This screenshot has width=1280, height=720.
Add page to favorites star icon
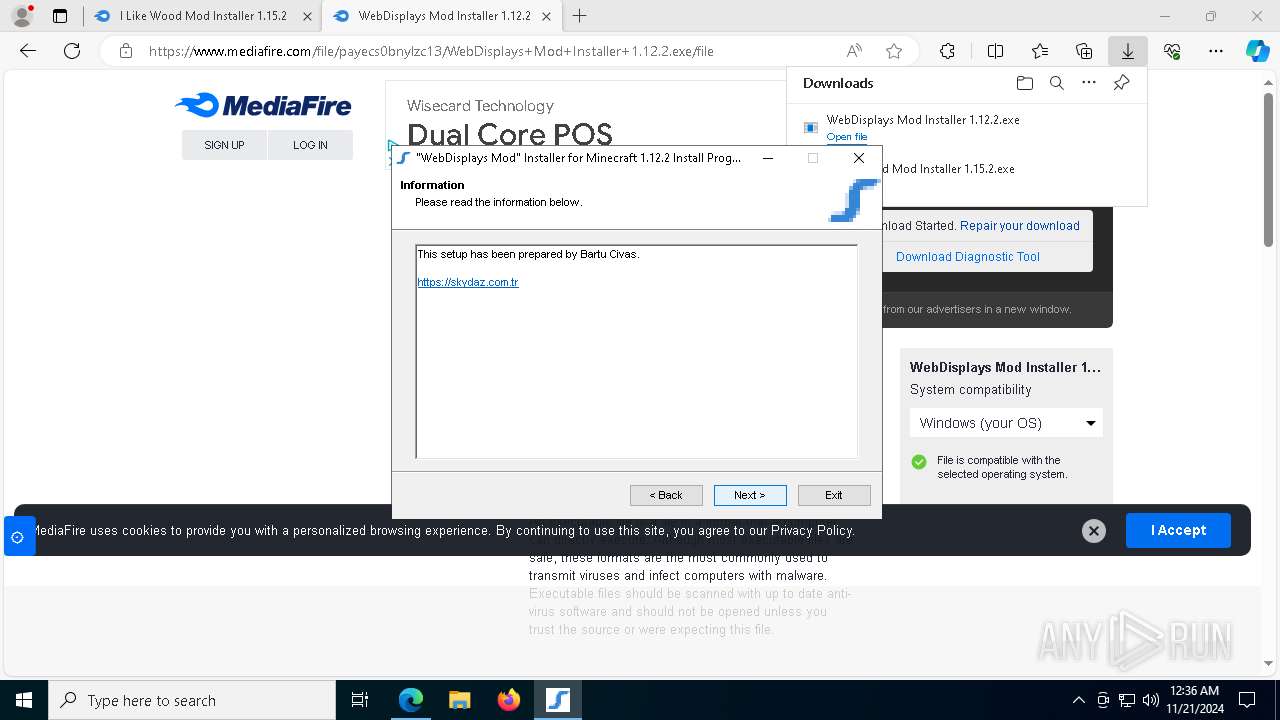tap(894, 51)
